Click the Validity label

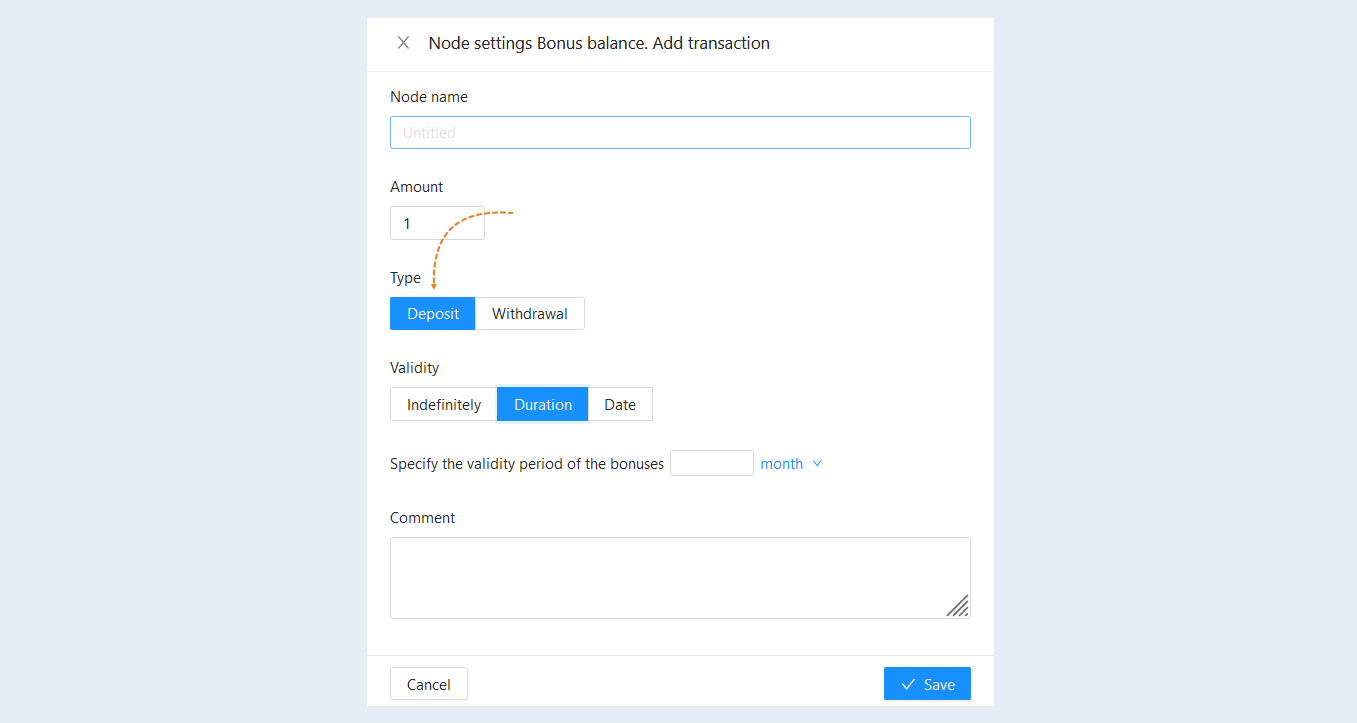(415, 368)
